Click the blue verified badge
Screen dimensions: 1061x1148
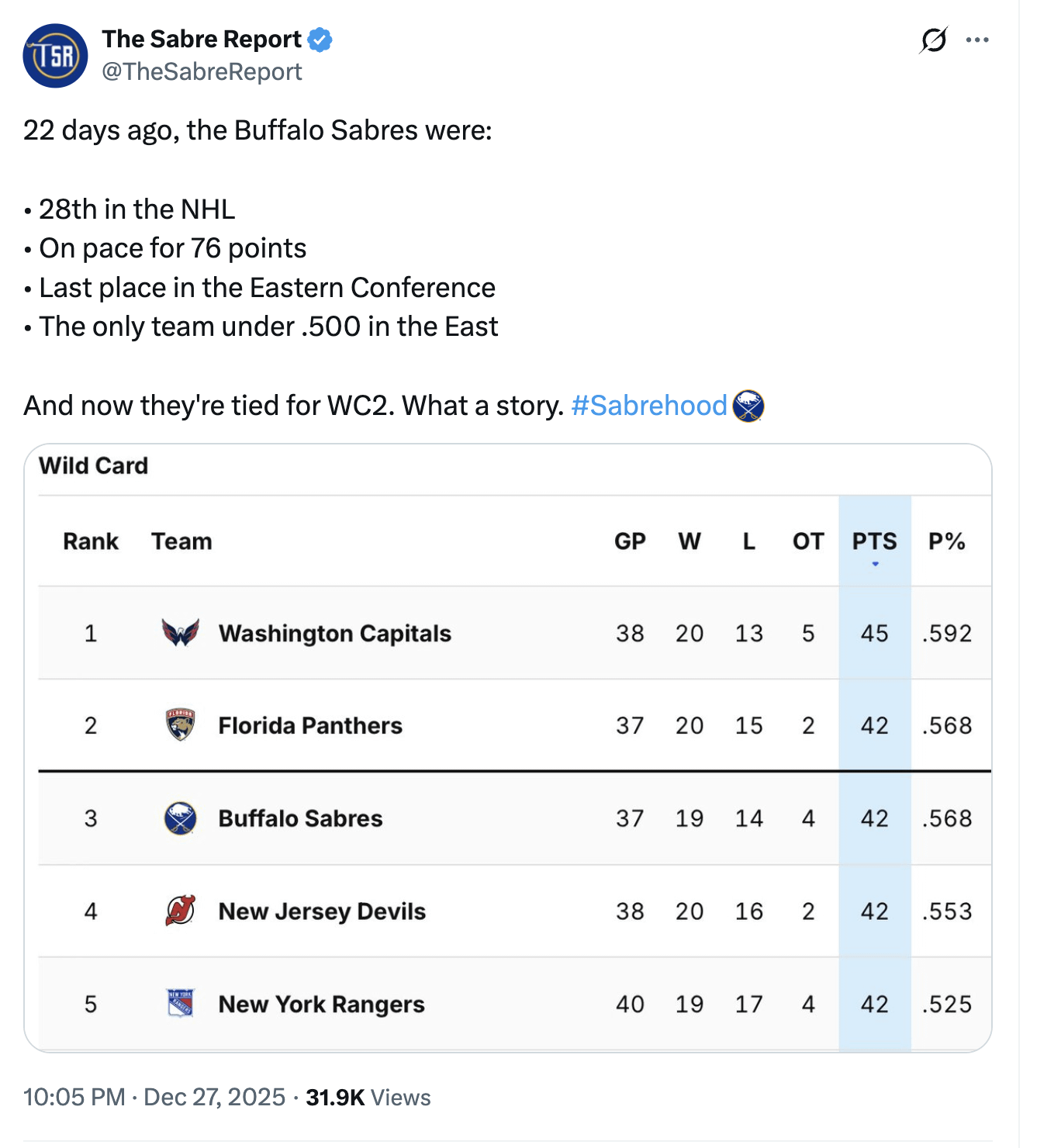coord(320,40)
